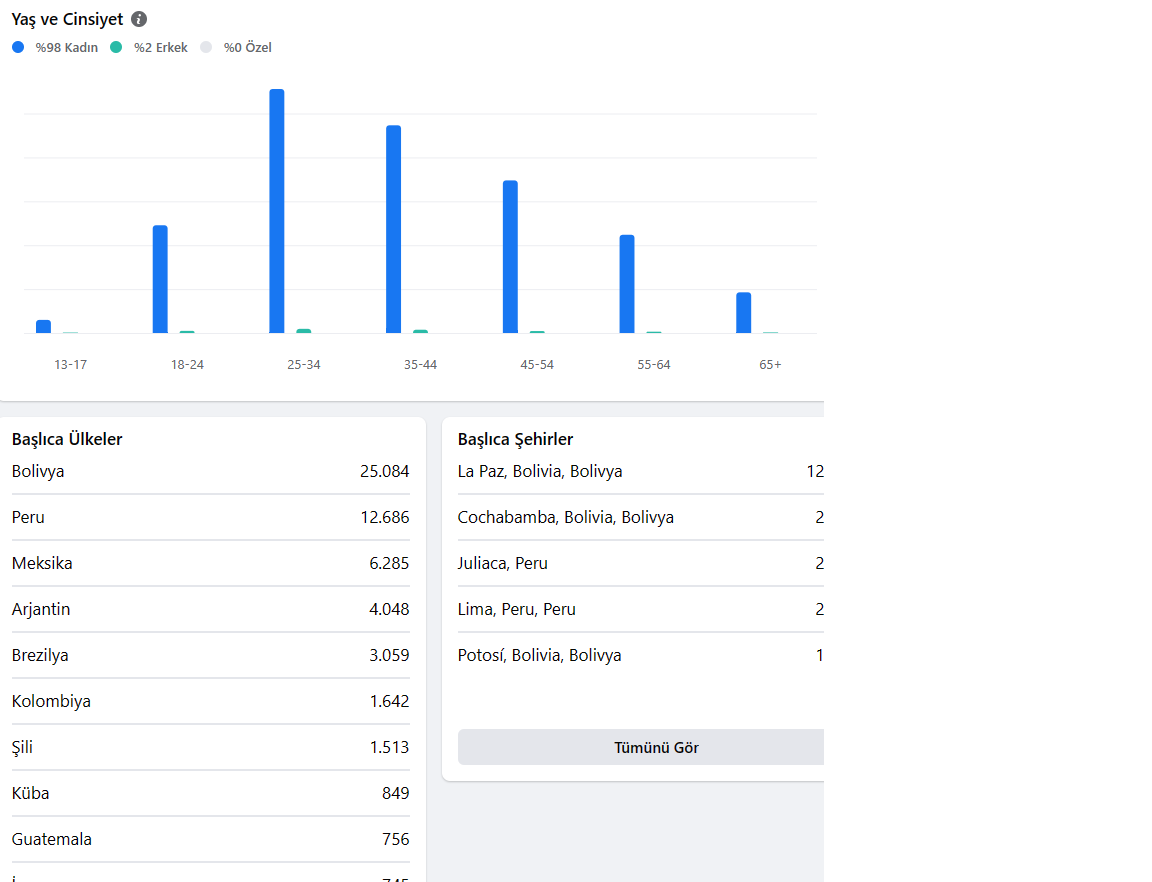The height and width of the screenshot is (882, 1152).
Task: Click the value 3.059 for Brezilya
Action: [x=389, y=655]
